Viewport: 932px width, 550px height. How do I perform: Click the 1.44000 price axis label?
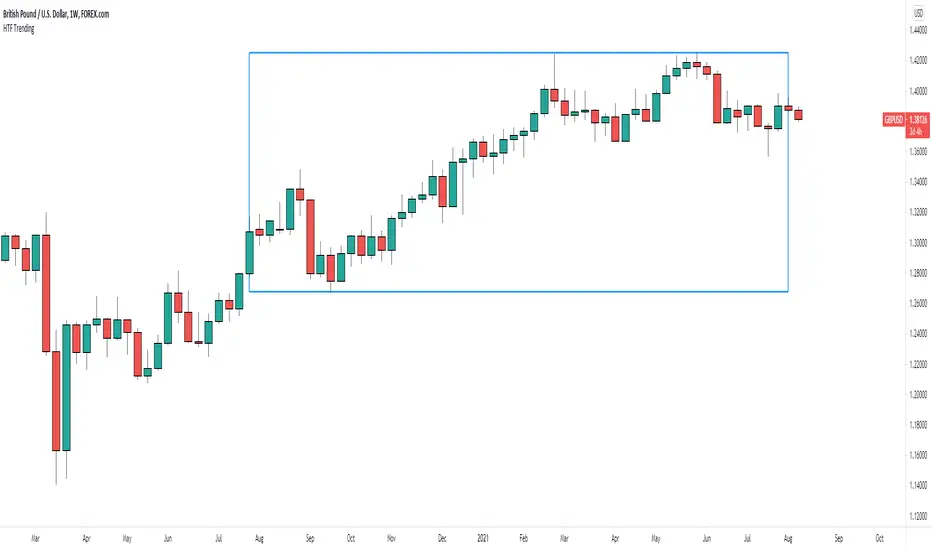tap(917, 31)
